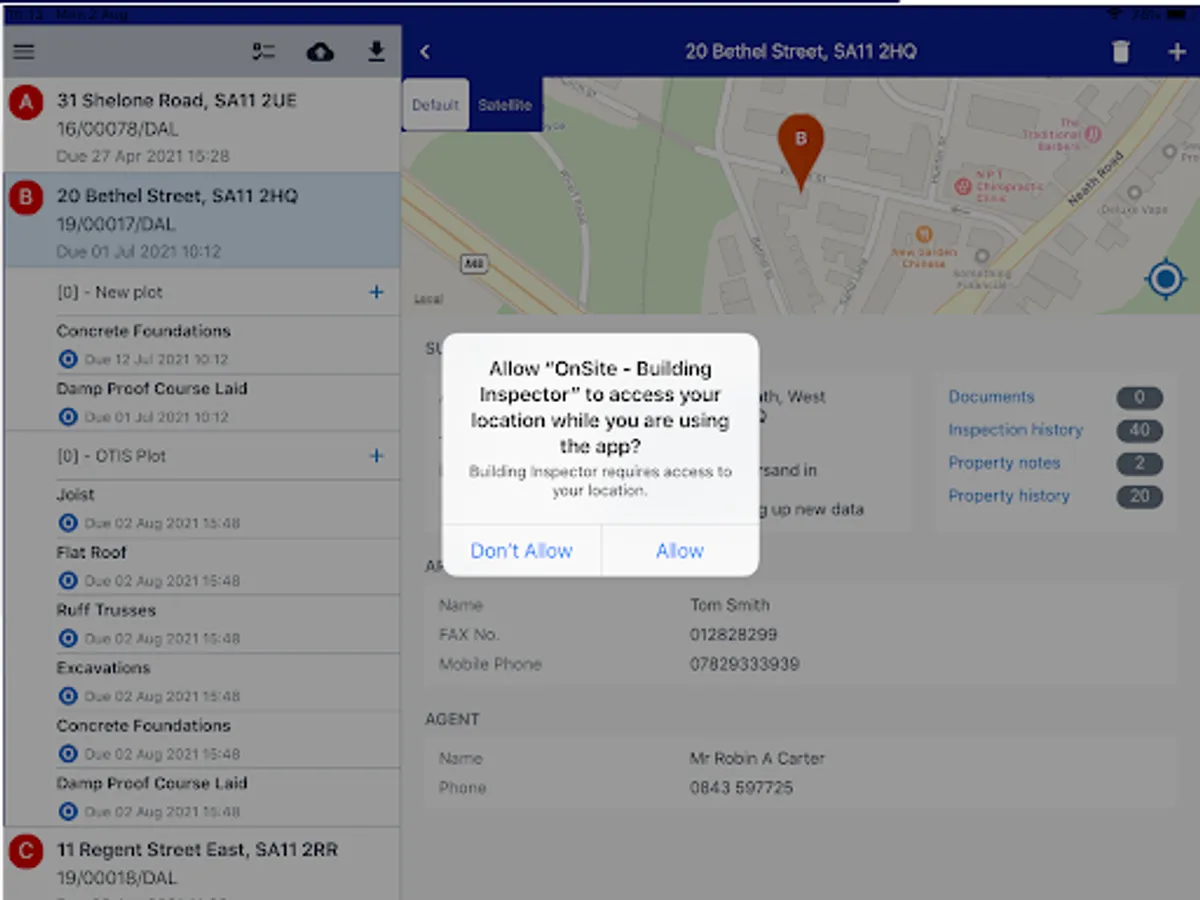Tap the status circle under Joist
The image size is (1200, 900).
point(68,522)
